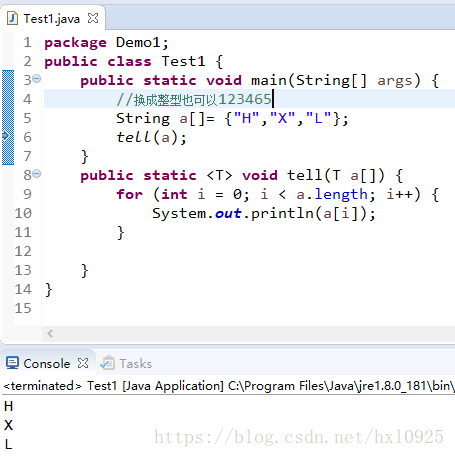Click the generic '<T>' on line 8

[219, 175]
